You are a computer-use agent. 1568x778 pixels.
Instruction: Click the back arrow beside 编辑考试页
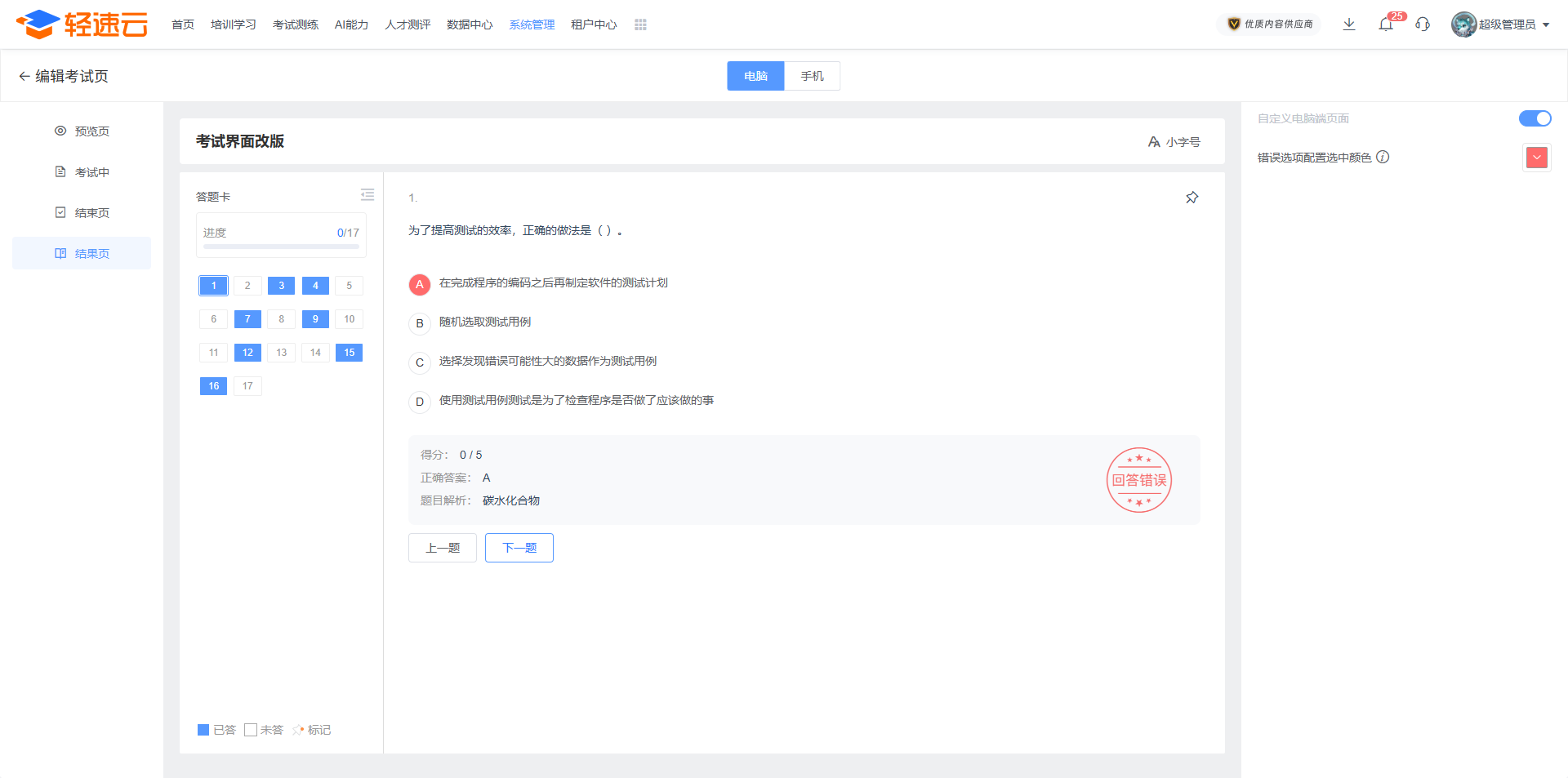(24, 76)
